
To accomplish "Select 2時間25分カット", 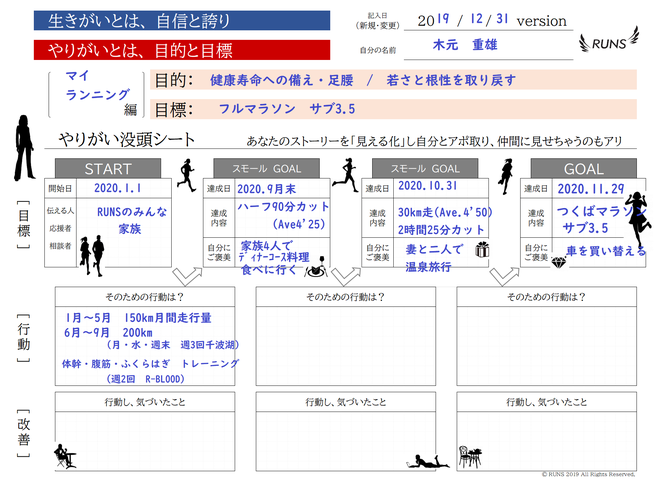I will [x=441, y=229].
